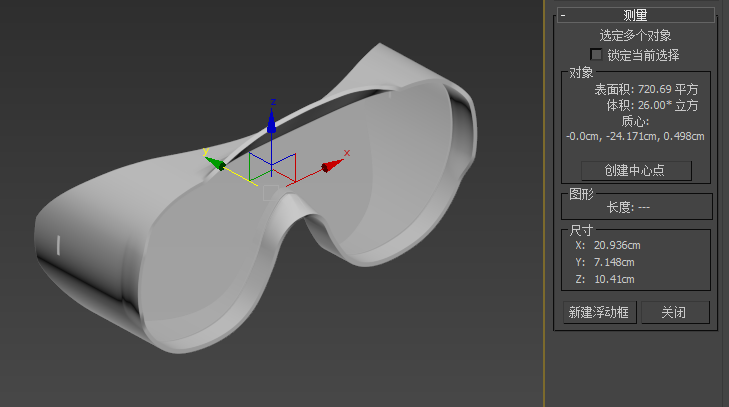Click the 新建浮动框 button
The height and width of the screenshot is (407, 729).
(x=599, y=313)
